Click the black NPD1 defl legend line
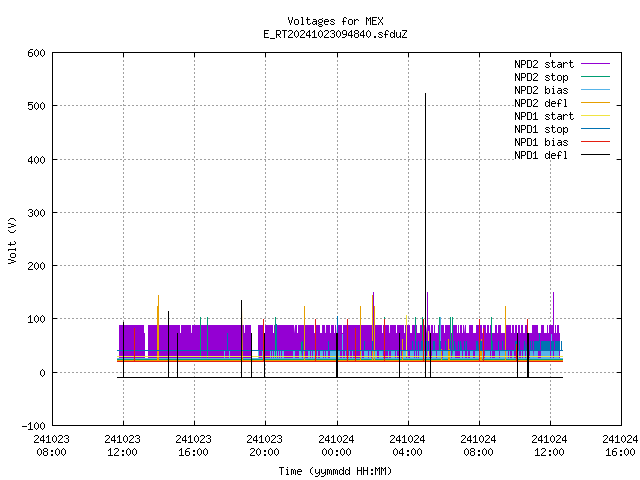Screen dimensions: 640x480 pos(596,155)
